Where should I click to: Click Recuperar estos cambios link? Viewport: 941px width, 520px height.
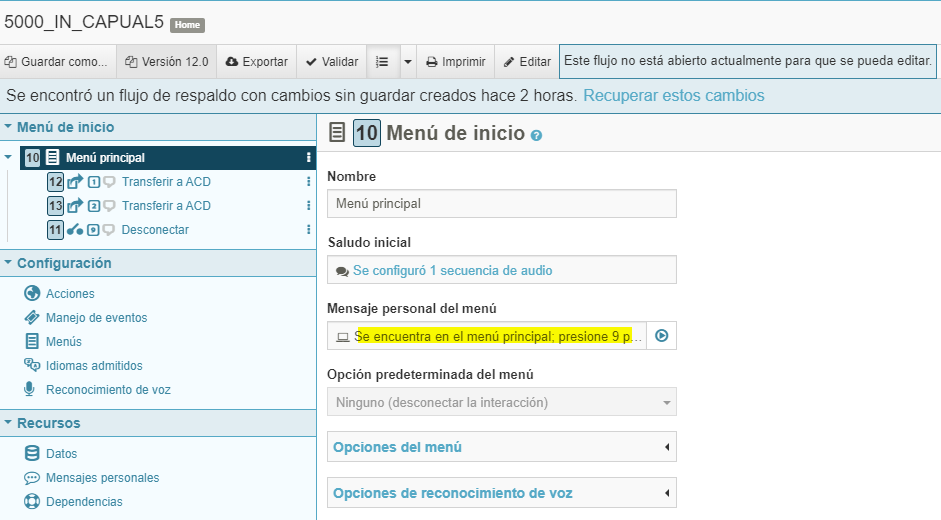point(673,95)
